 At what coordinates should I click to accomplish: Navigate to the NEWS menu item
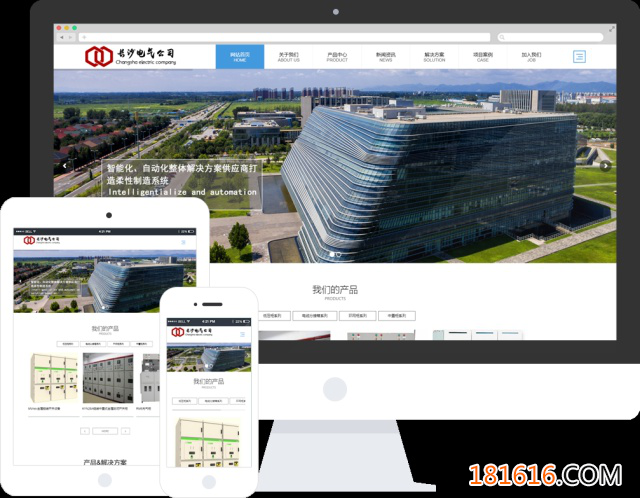(386, 57)
